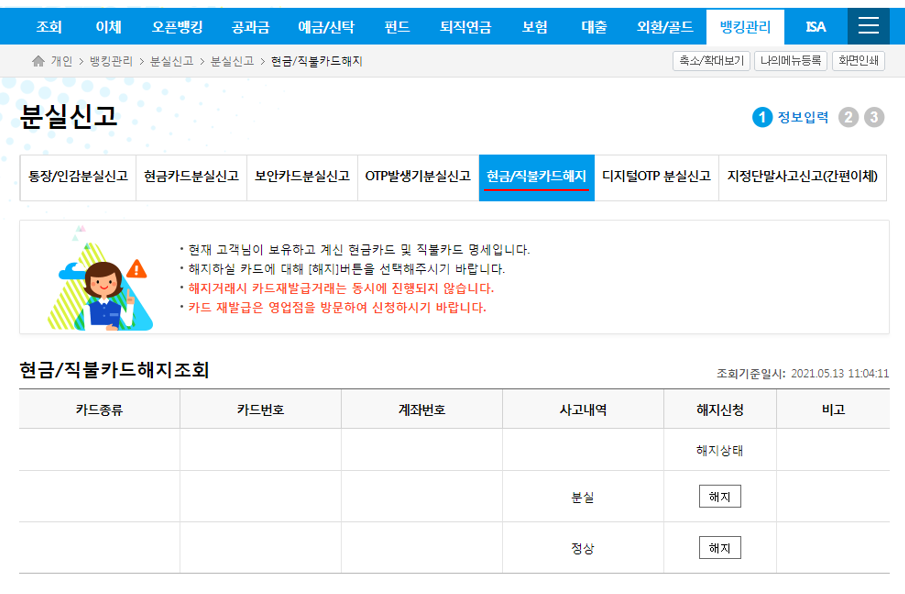This screenshot has width=905, height=594.
Task: Click the 해지상태 cell text
Action: pos(720,450)
